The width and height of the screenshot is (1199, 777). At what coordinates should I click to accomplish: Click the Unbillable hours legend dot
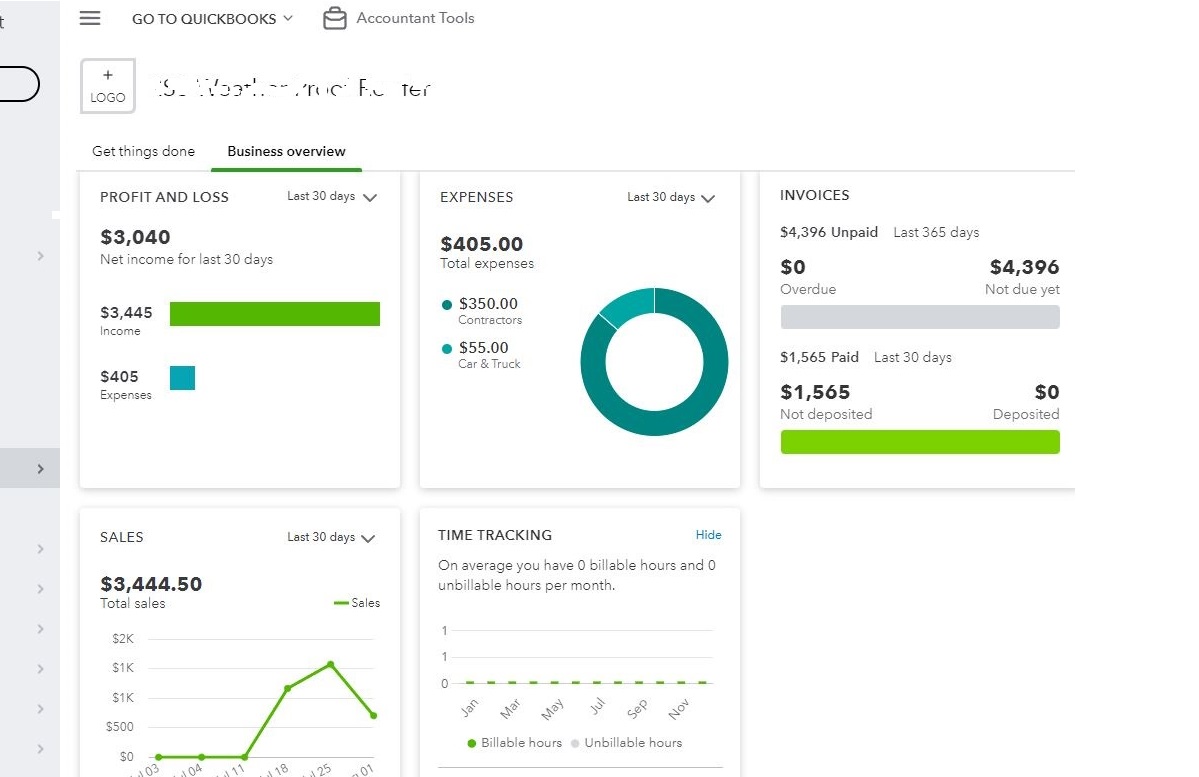tap(575, 743)
